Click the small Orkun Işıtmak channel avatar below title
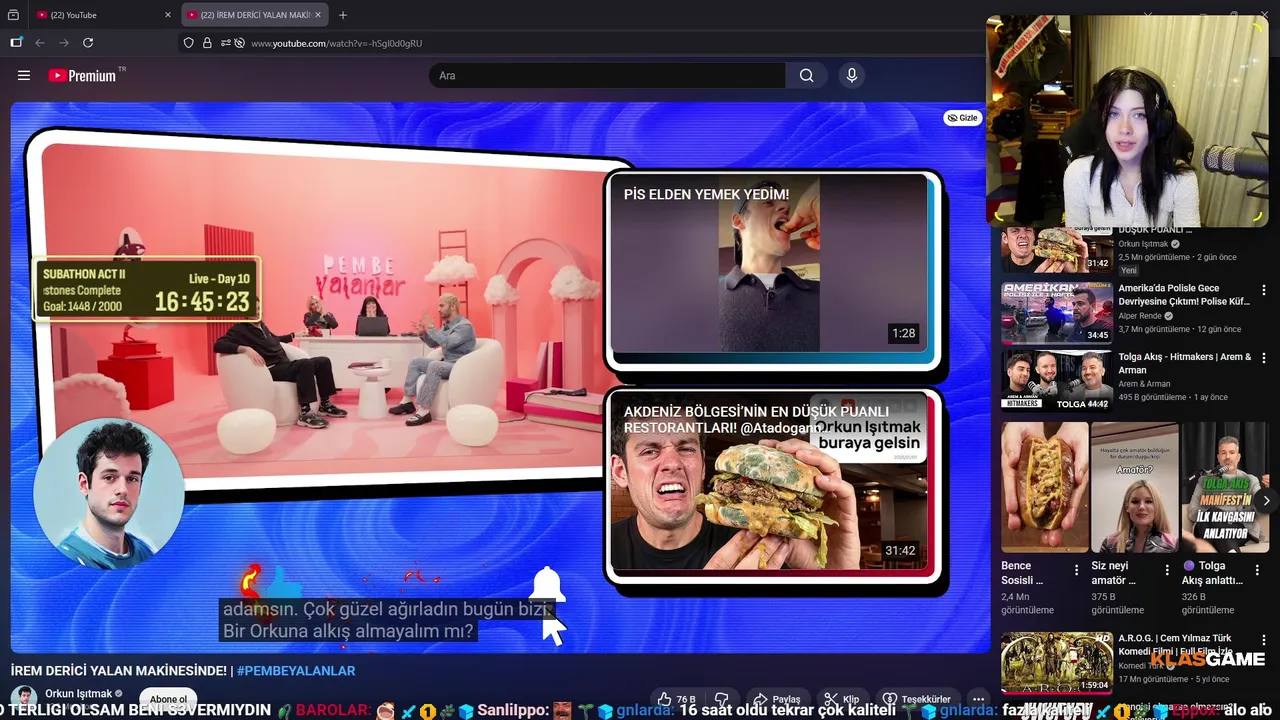 point(24,698)
